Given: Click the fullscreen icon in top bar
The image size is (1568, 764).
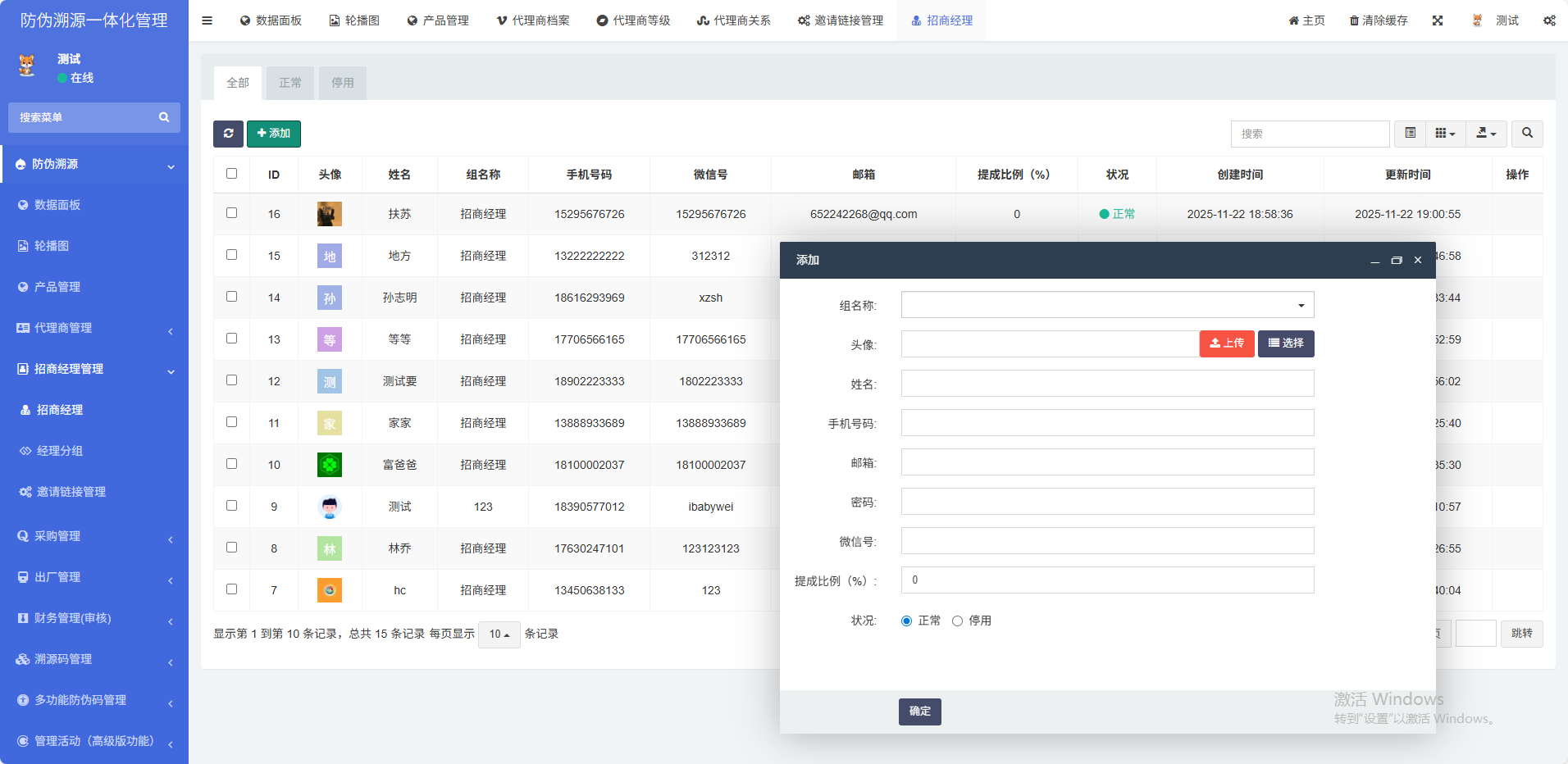Looking at the screenshot, I should point(1438,20).
